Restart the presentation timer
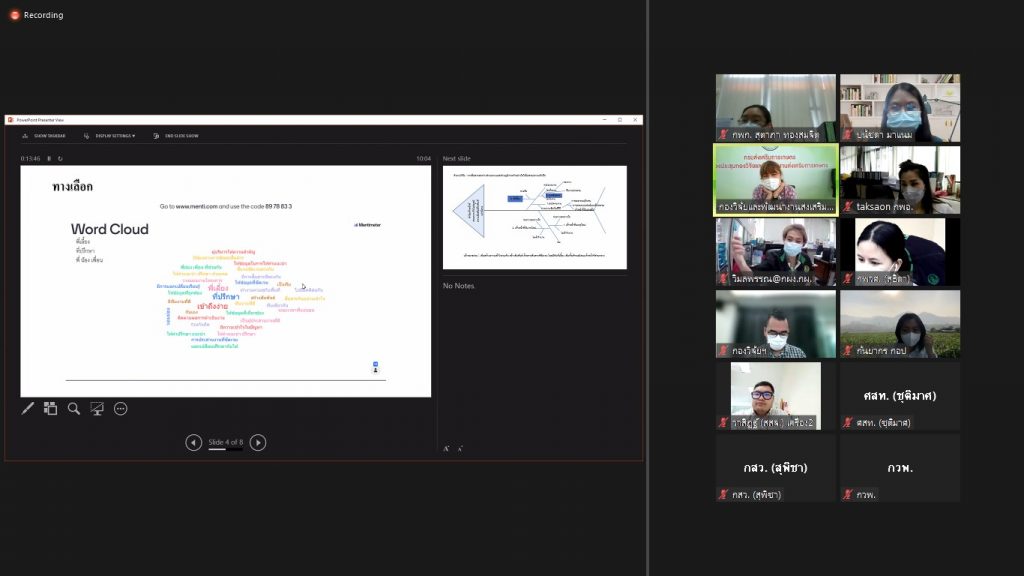 (x=60, y=158)
